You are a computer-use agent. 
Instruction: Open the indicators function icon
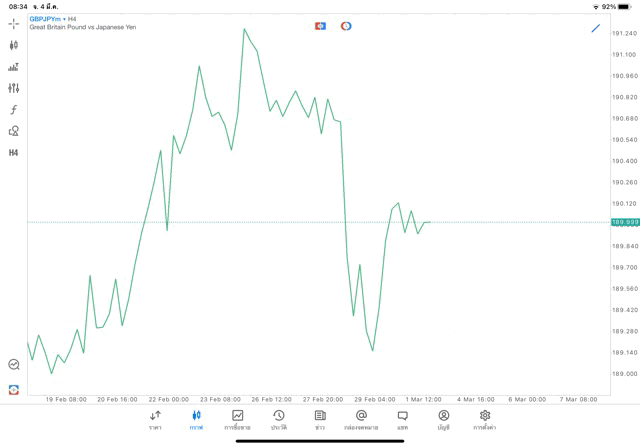pyautogui.click(x=13, y=110)
